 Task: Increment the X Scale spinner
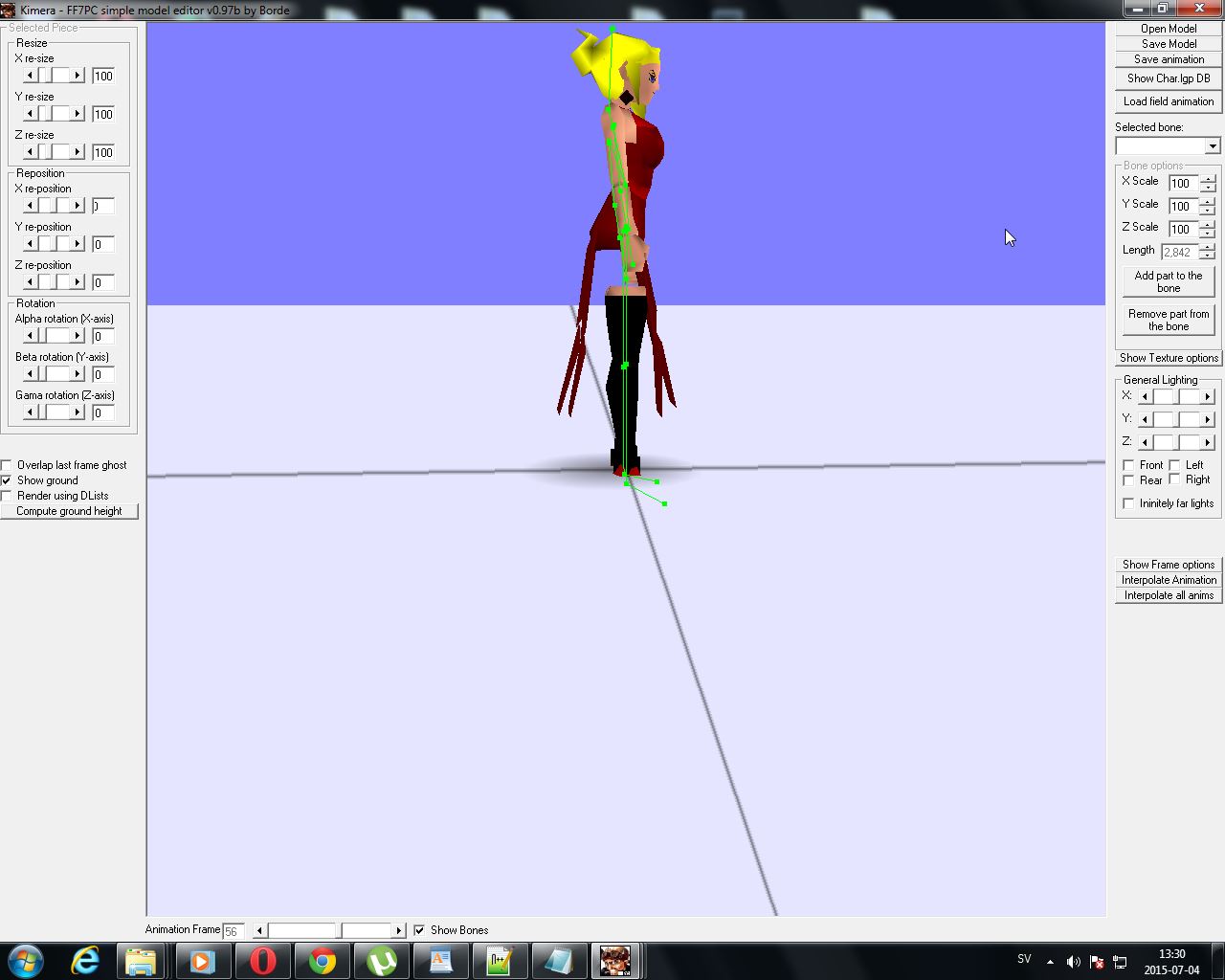pos(1209,179)
